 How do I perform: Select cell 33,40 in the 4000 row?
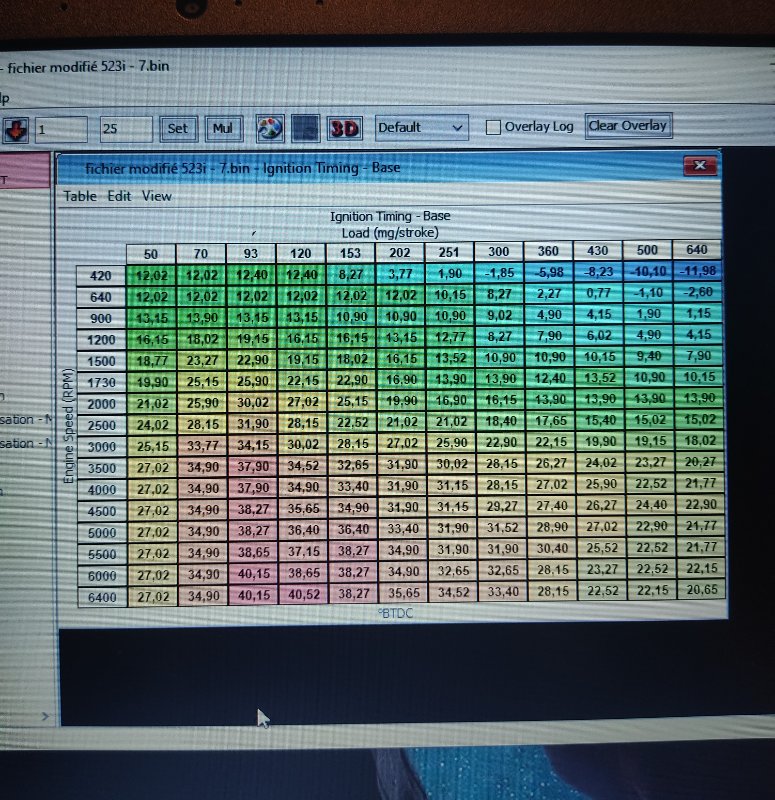click(353, 487)
